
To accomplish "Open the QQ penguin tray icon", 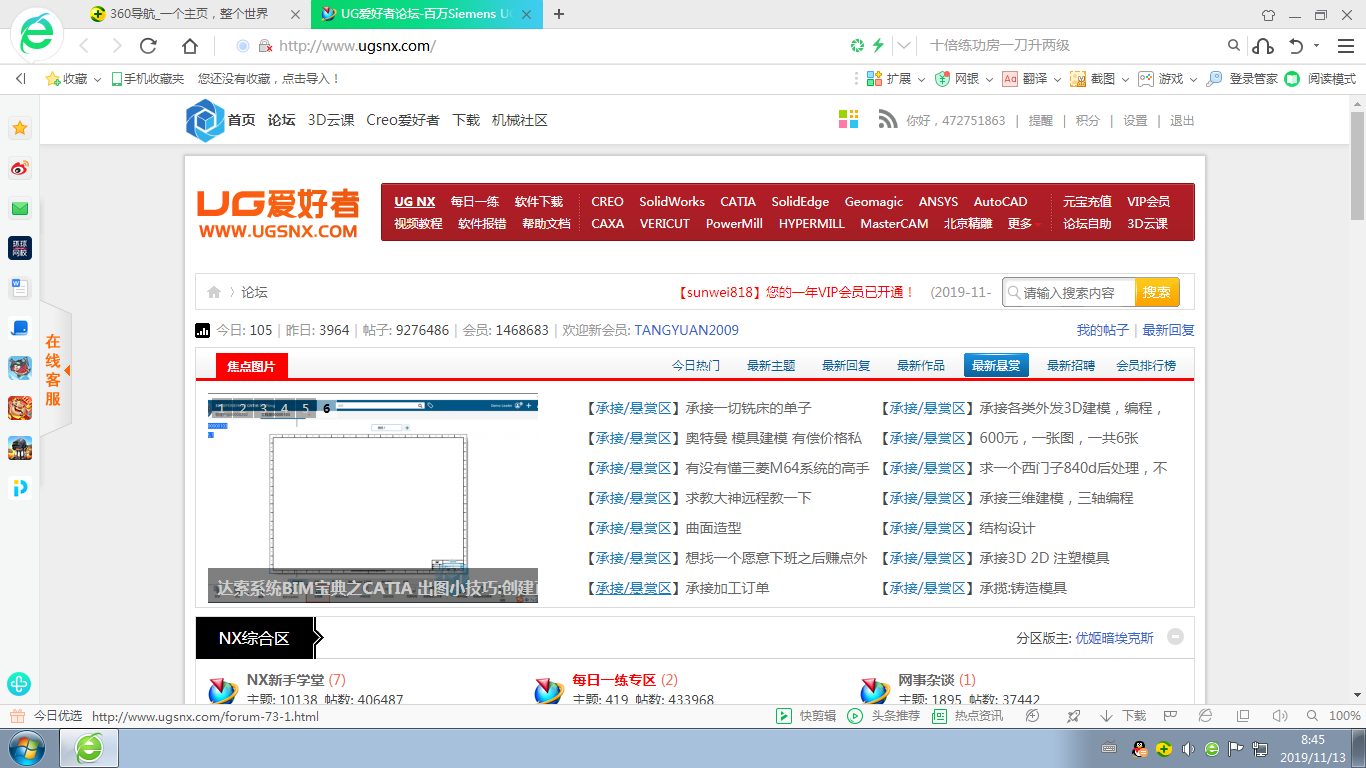I will point(1139,748).
